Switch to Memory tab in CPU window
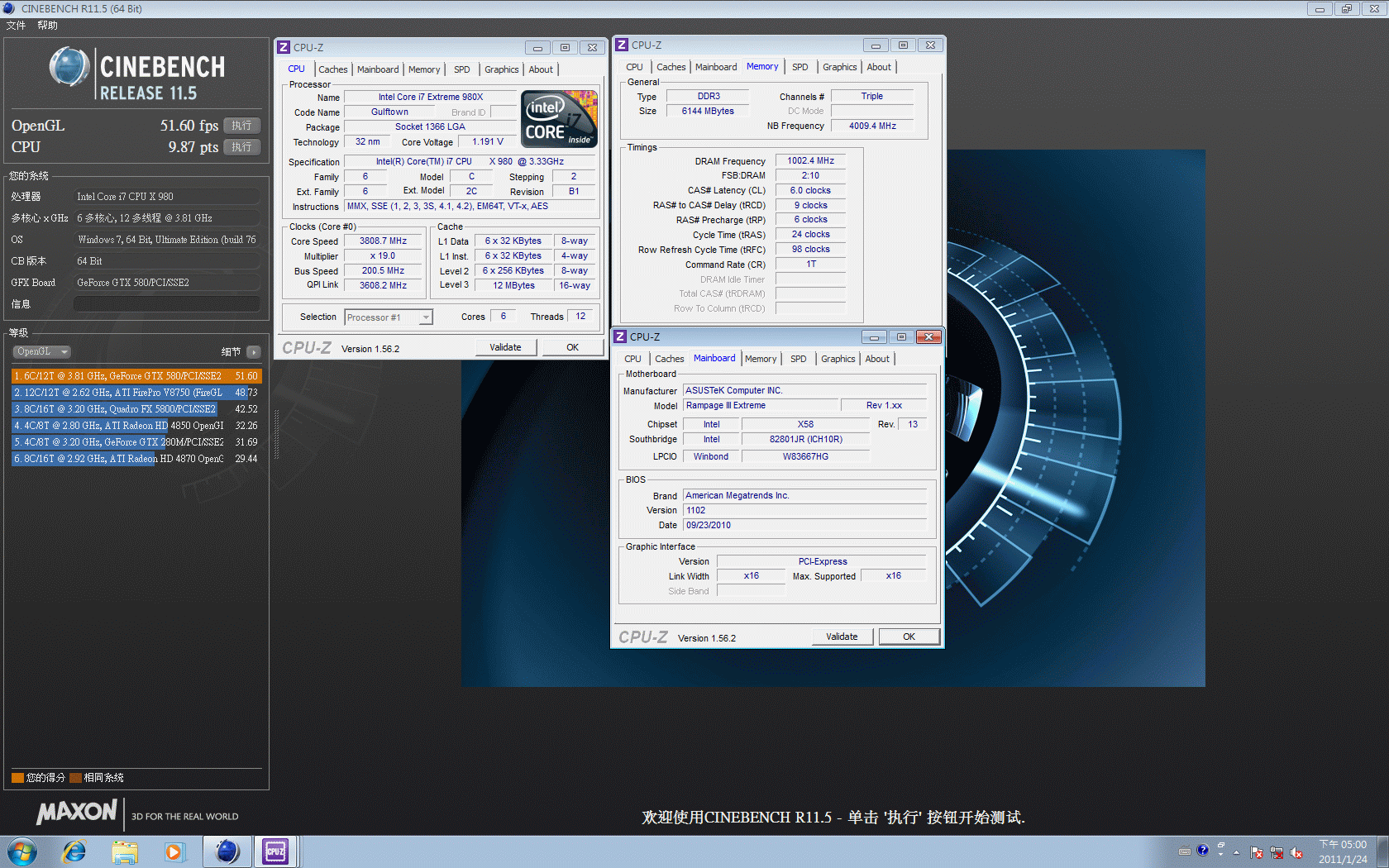1389x868 pixels. [x=424, y=69]
